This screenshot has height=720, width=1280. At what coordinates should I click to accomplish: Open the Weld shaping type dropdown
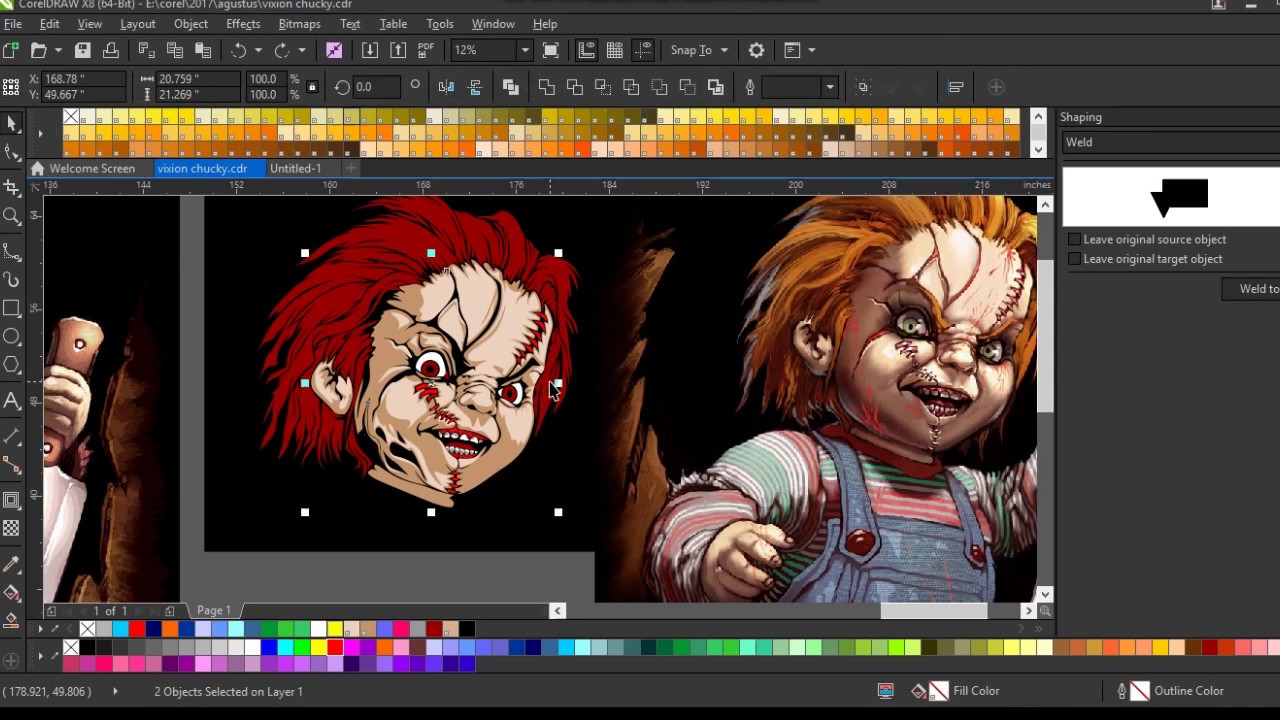point(1172,142)
